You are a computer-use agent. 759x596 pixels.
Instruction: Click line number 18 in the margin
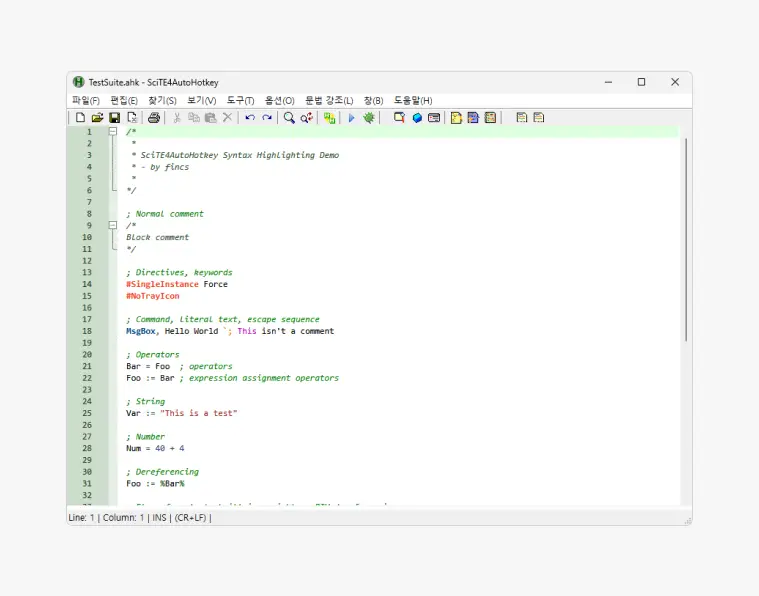[x=87, y=331]
